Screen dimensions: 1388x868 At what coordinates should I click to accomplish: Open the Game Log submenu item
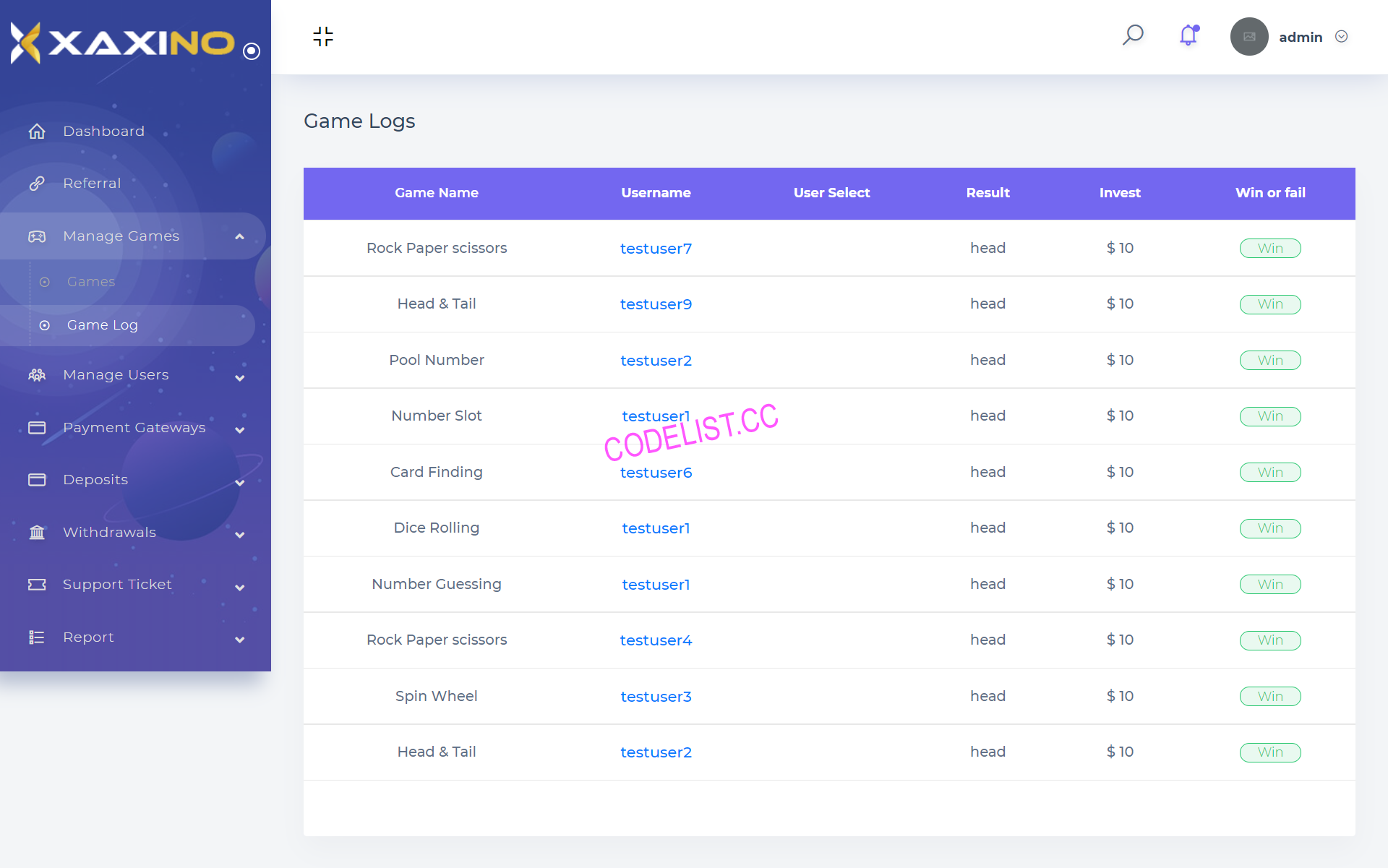(103, 325)
